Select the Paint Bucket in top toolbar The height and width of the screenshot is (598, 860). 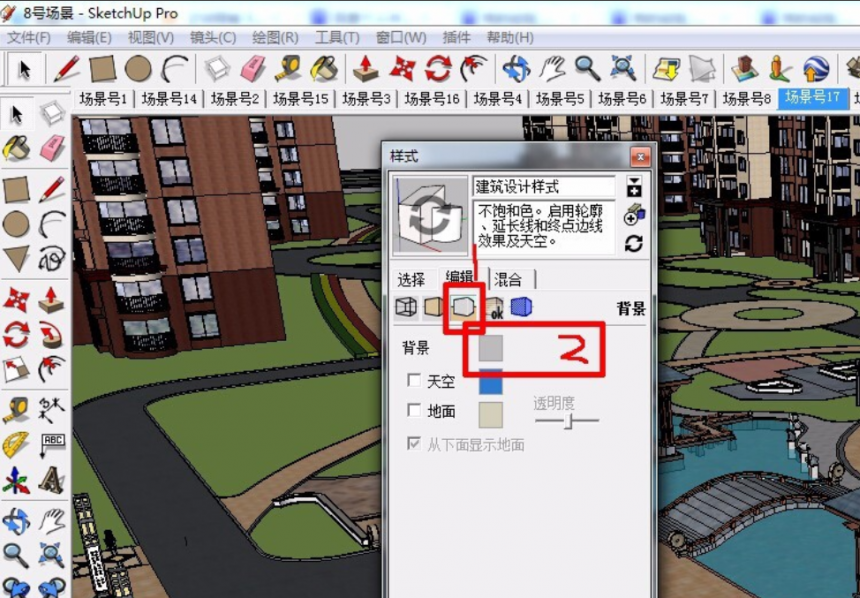click(x=324, y=69)
